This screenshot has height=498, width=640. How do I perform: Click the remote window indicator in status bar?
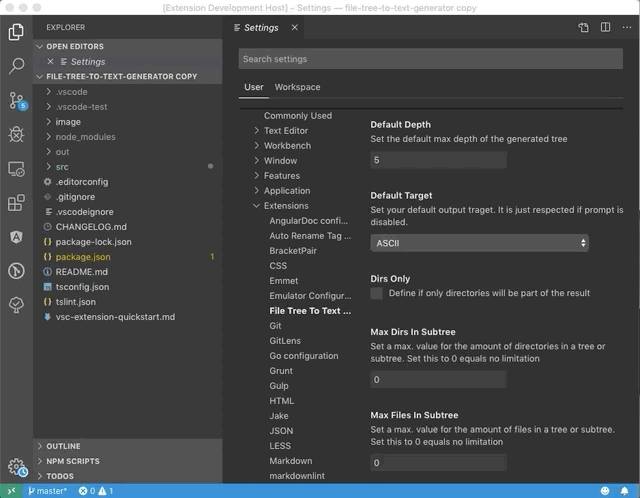pyautogui.click(x=11, y=491)
